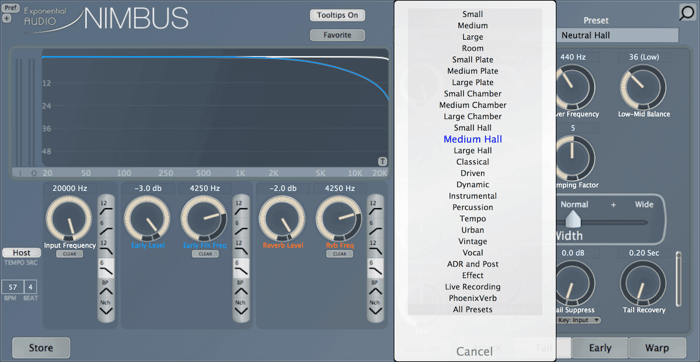Select 6 dB high-pass on Reverb filter strip
The image size is (700, 362).
point(375,227)
